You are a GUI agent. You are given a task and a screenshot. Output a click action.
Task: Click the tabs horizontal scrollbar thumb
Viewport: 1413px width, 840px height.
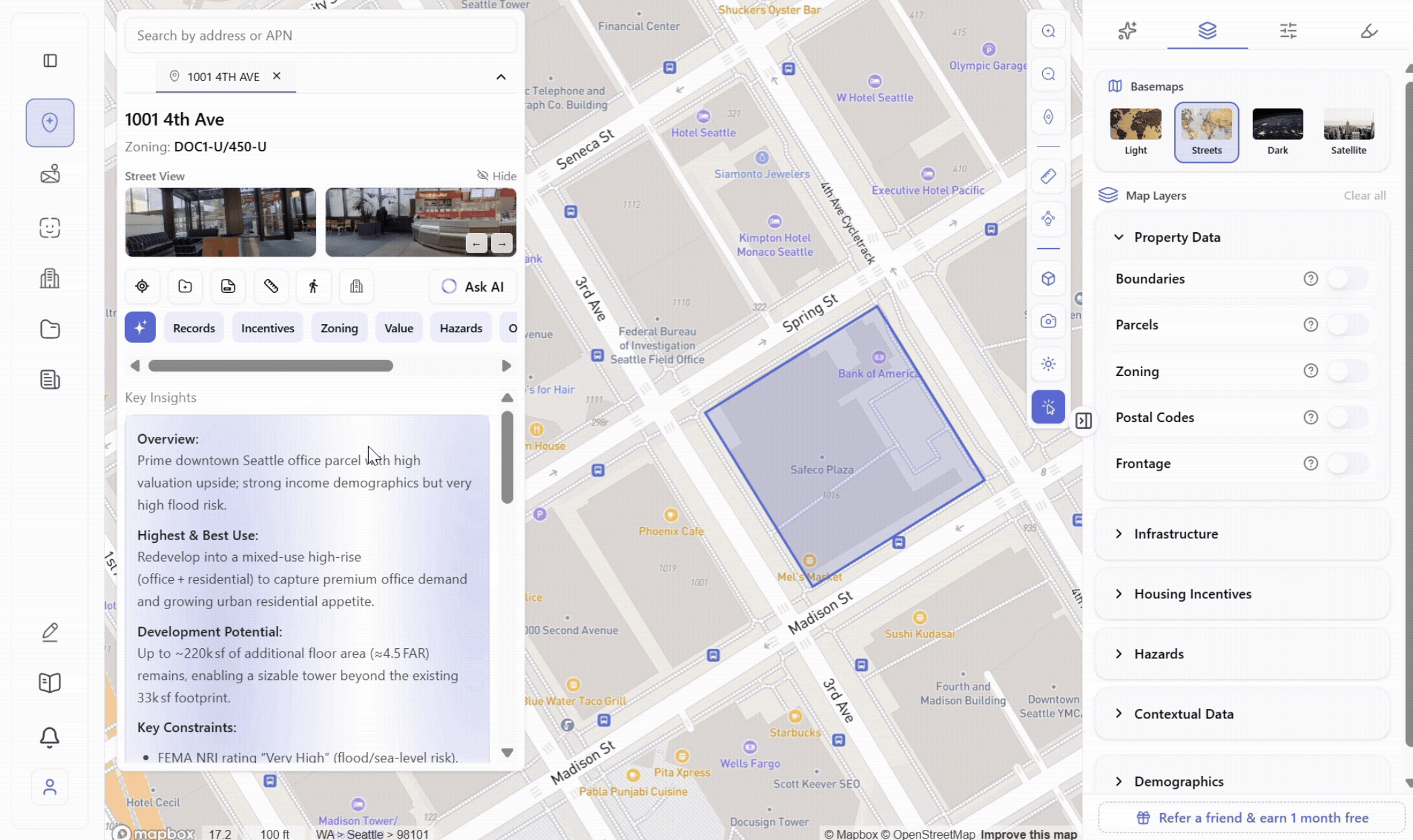tap(270, 366)
